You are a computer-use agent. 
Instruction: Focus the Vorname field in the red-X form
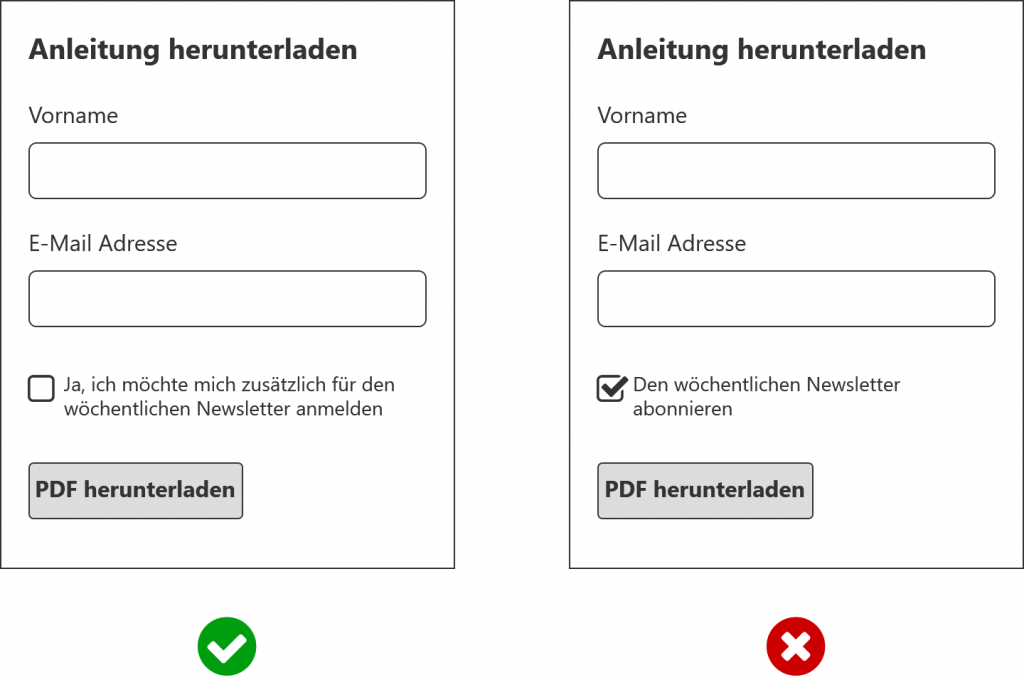[x=796, y=171]
